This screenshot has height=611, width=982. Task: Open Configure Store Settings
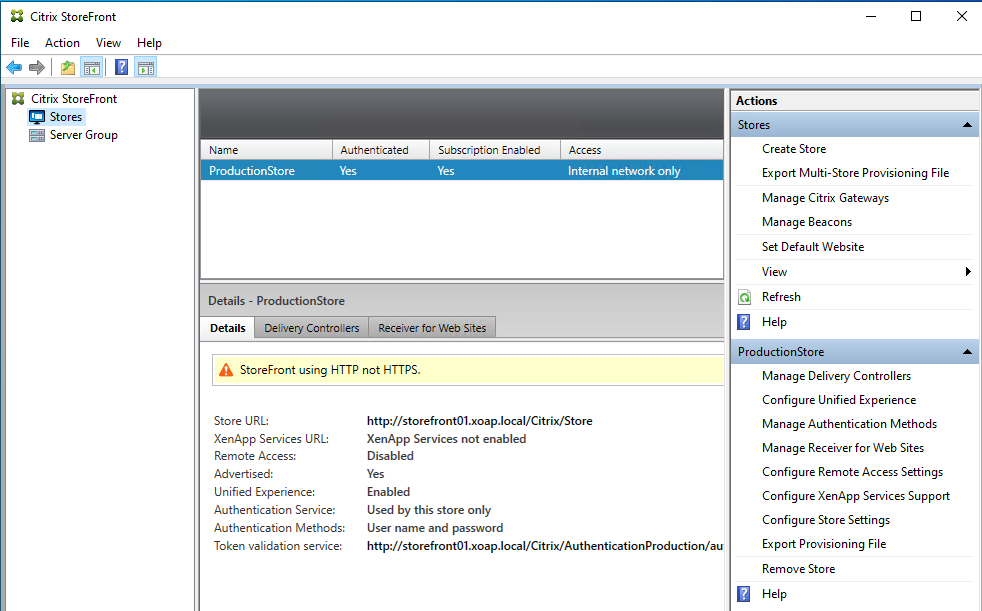tap(825, 520)
